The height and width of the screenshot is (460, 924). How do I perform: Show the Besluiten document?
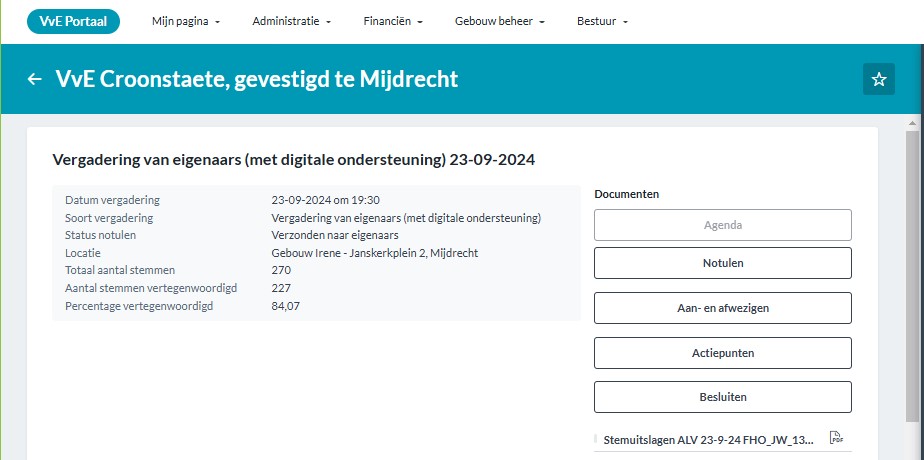722,397
